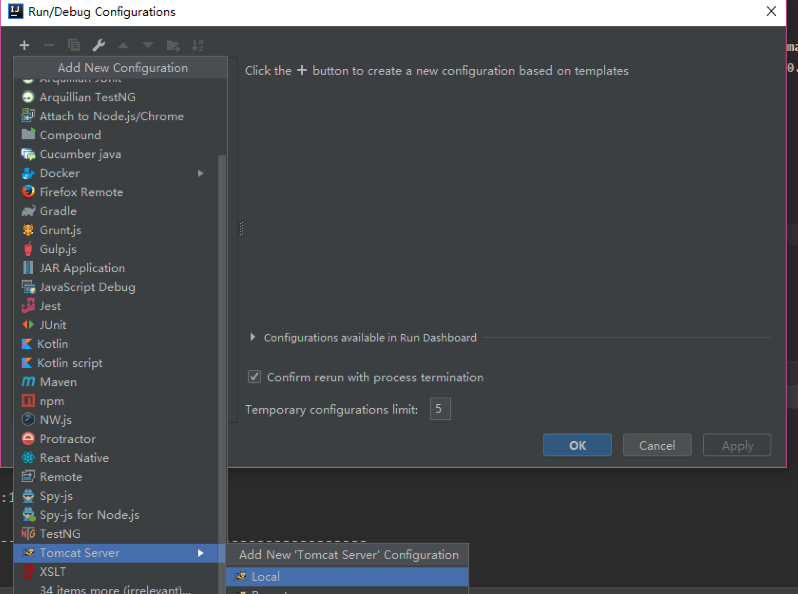Select Spy-js for Node.js entry
Screen dimensions: 798x594
coord(116,515)
